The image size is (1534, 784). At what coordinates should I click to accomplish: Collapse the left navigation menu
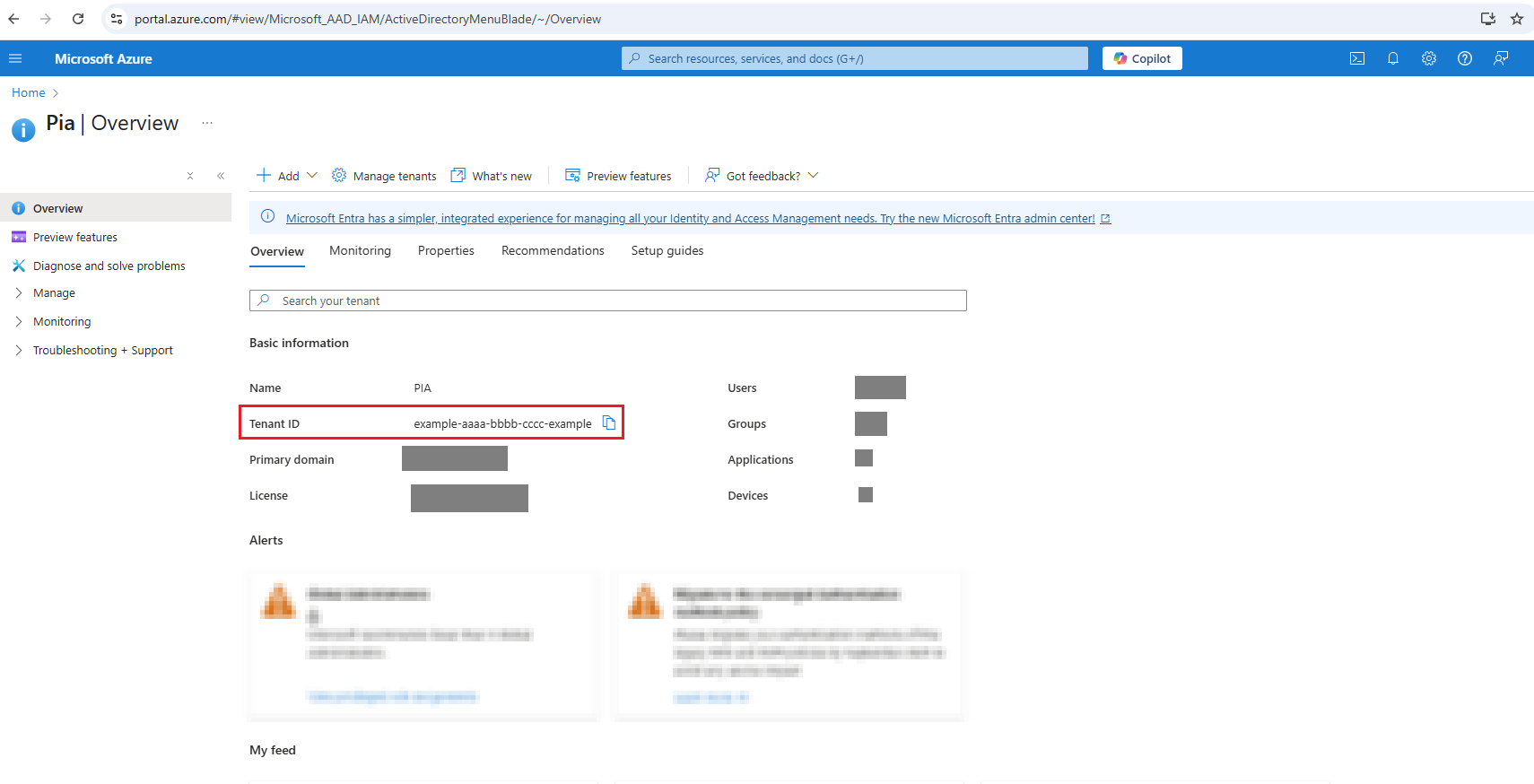point(221,176)
